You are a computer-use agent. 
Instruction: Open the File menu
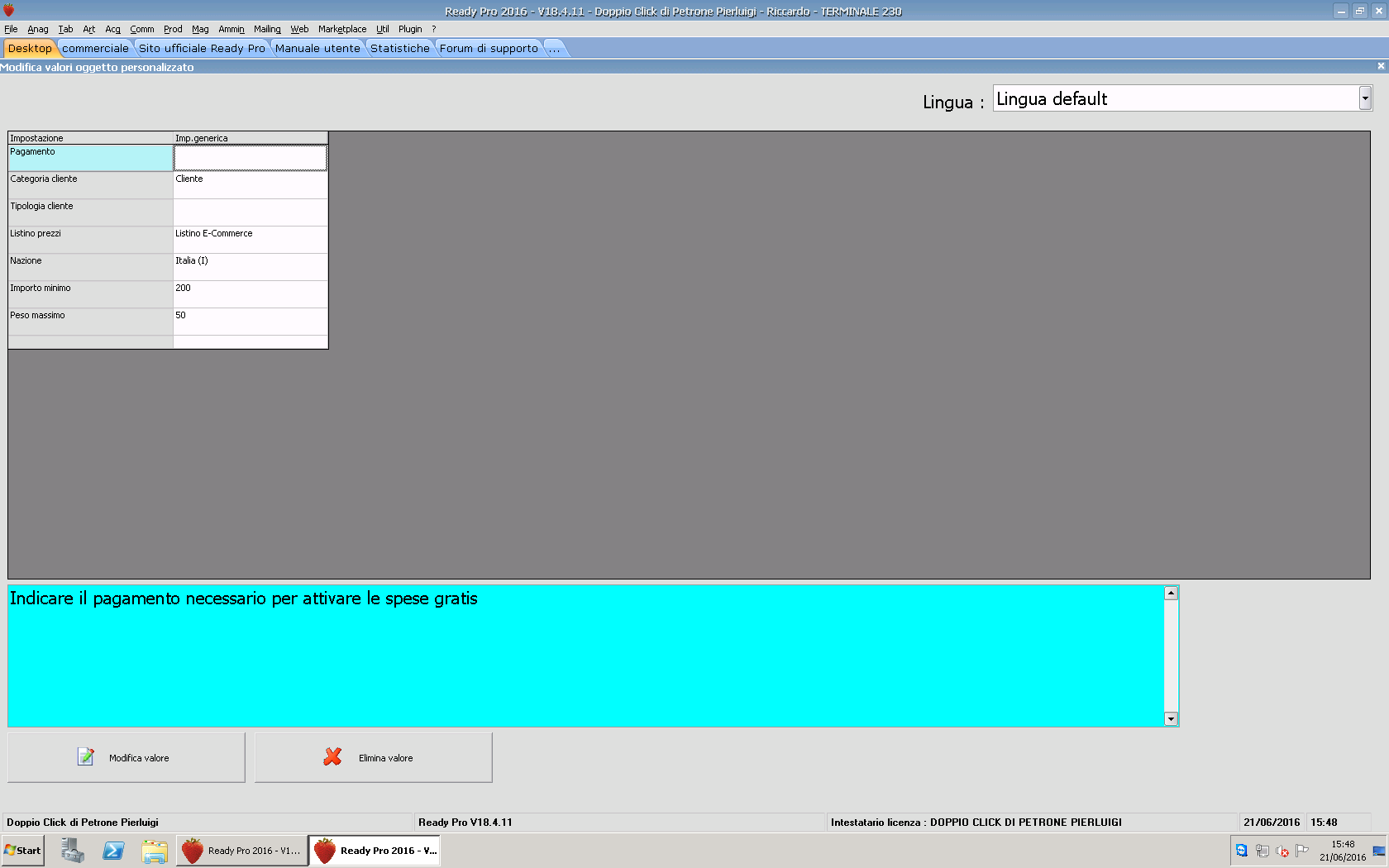(x=11, y=29)
